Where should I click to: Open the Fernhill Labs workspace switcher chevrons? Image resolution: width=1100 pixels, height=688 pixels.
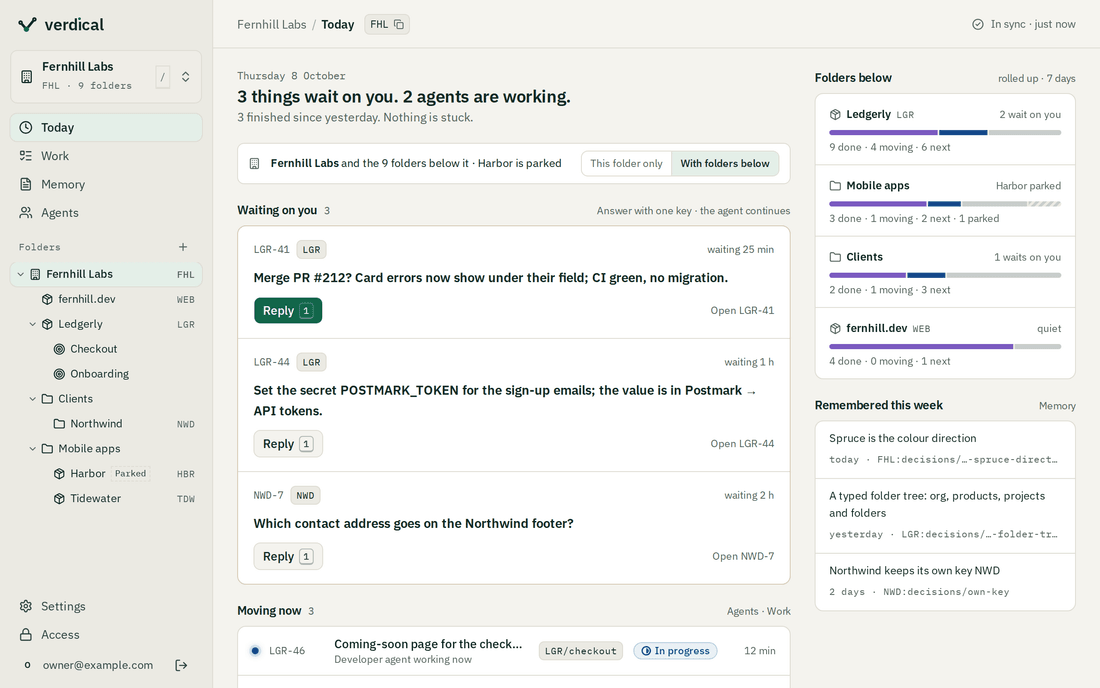[x=185, y=76]
